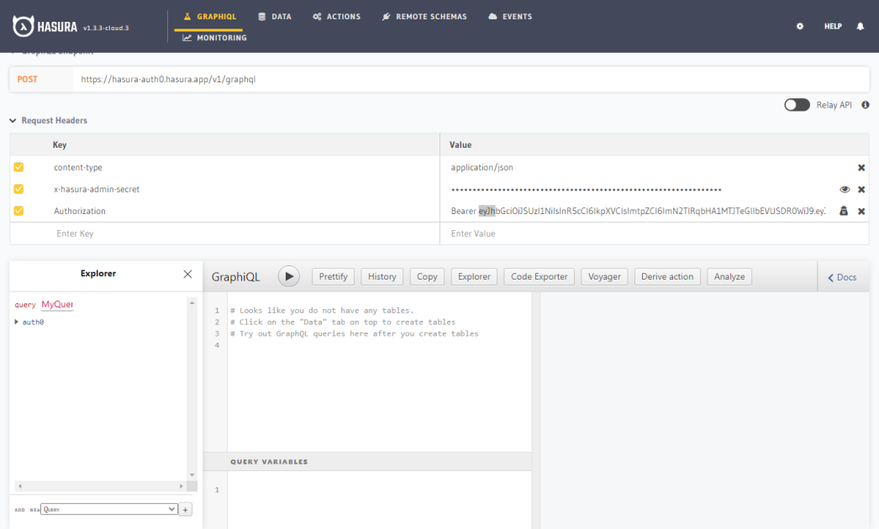The height and width of the screenshot is (529, 879).
Task: Run the query with play button
Action: pos(289,276)
